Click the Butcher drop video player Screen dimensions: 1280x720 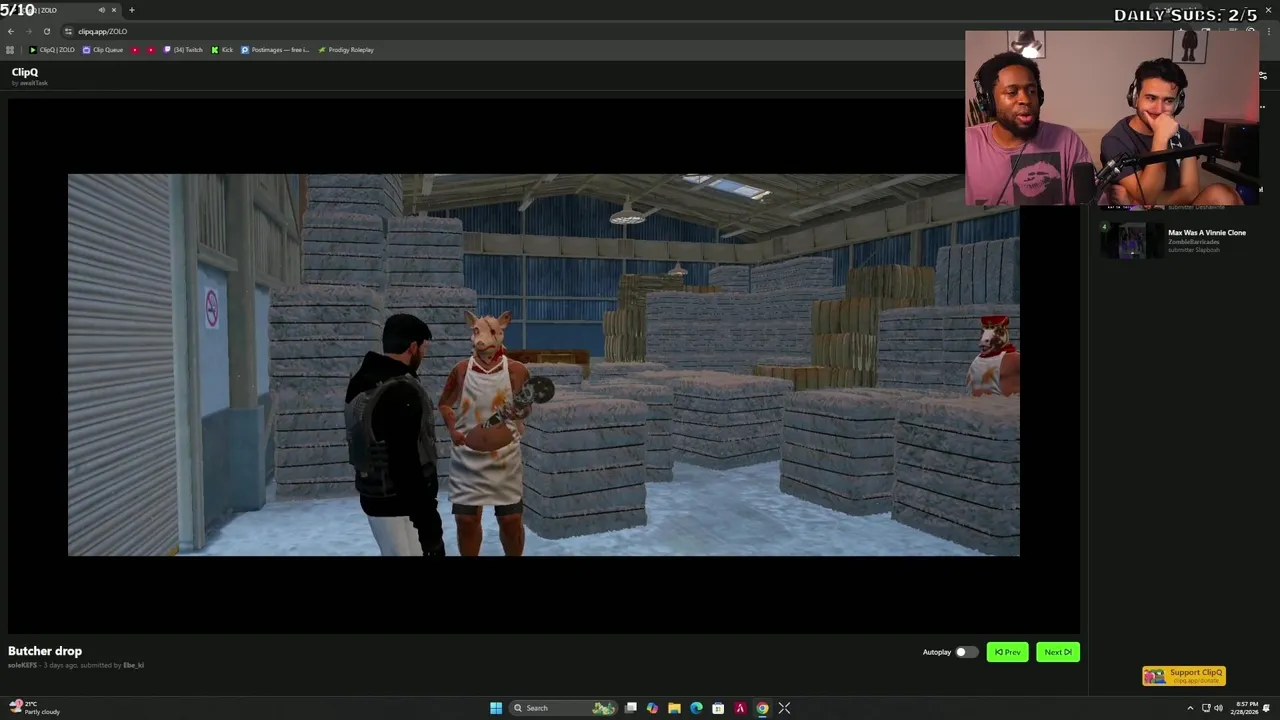coord(544,365)
